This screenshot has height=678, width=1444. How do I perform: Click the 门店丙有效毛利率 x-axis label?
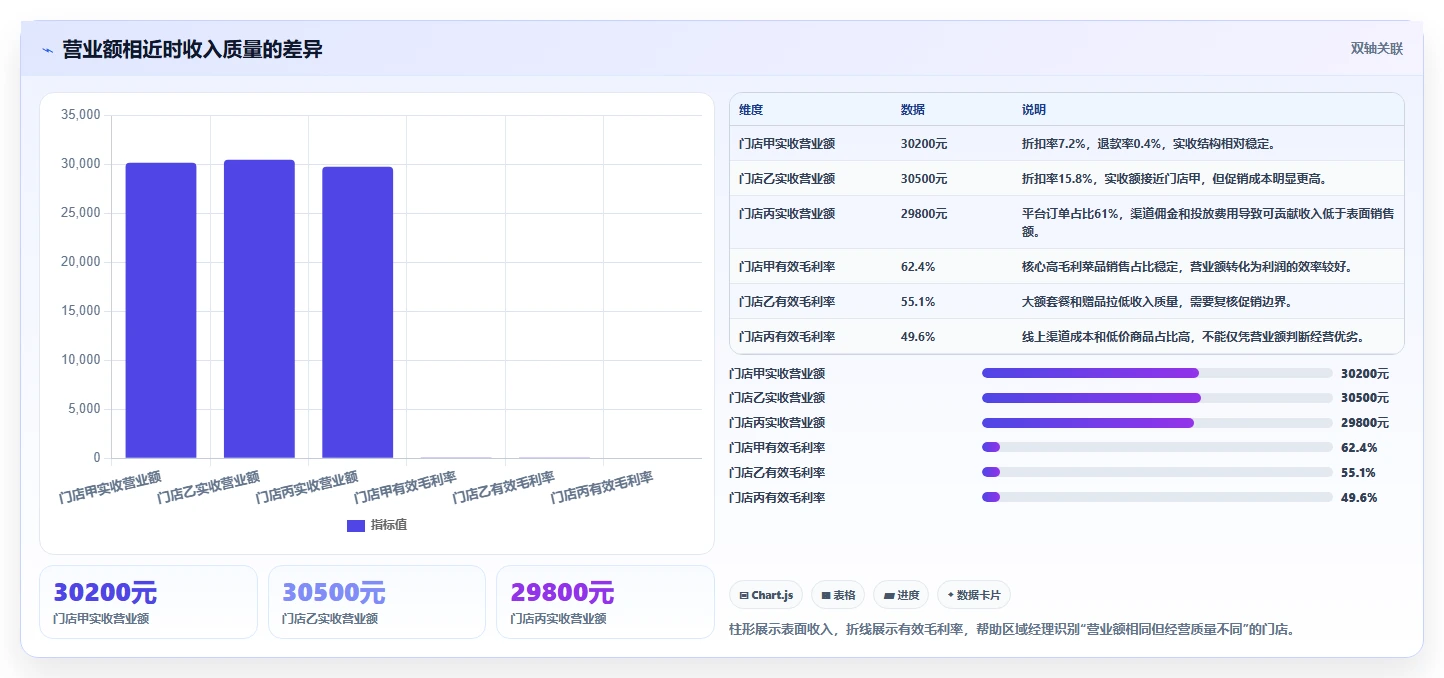[602, 487]
